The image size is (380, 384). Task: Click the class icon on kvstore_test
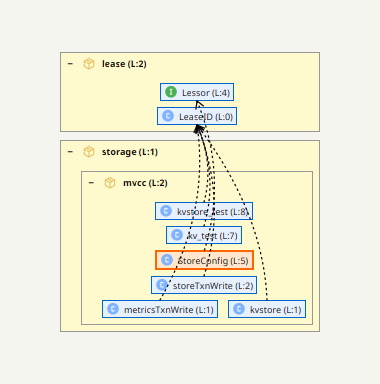click(166, 211)
